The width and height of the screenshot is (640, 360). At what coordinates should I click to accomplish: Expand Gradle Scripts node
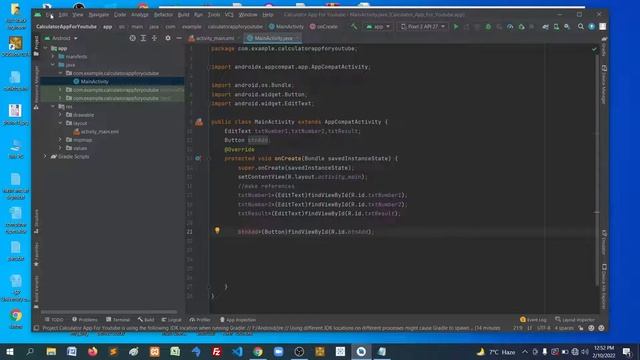pos(45,156)
